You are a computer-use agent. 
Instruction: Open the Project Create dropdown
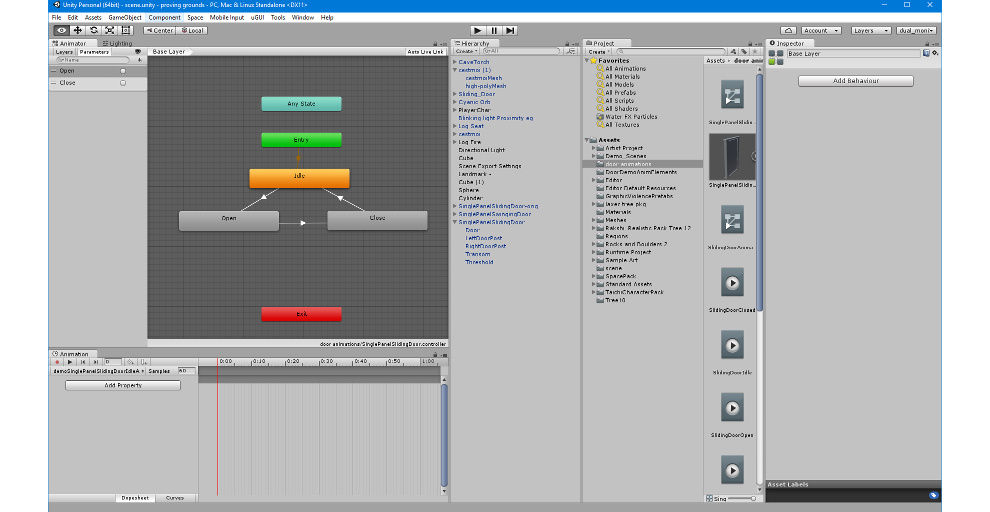(599, 52)
